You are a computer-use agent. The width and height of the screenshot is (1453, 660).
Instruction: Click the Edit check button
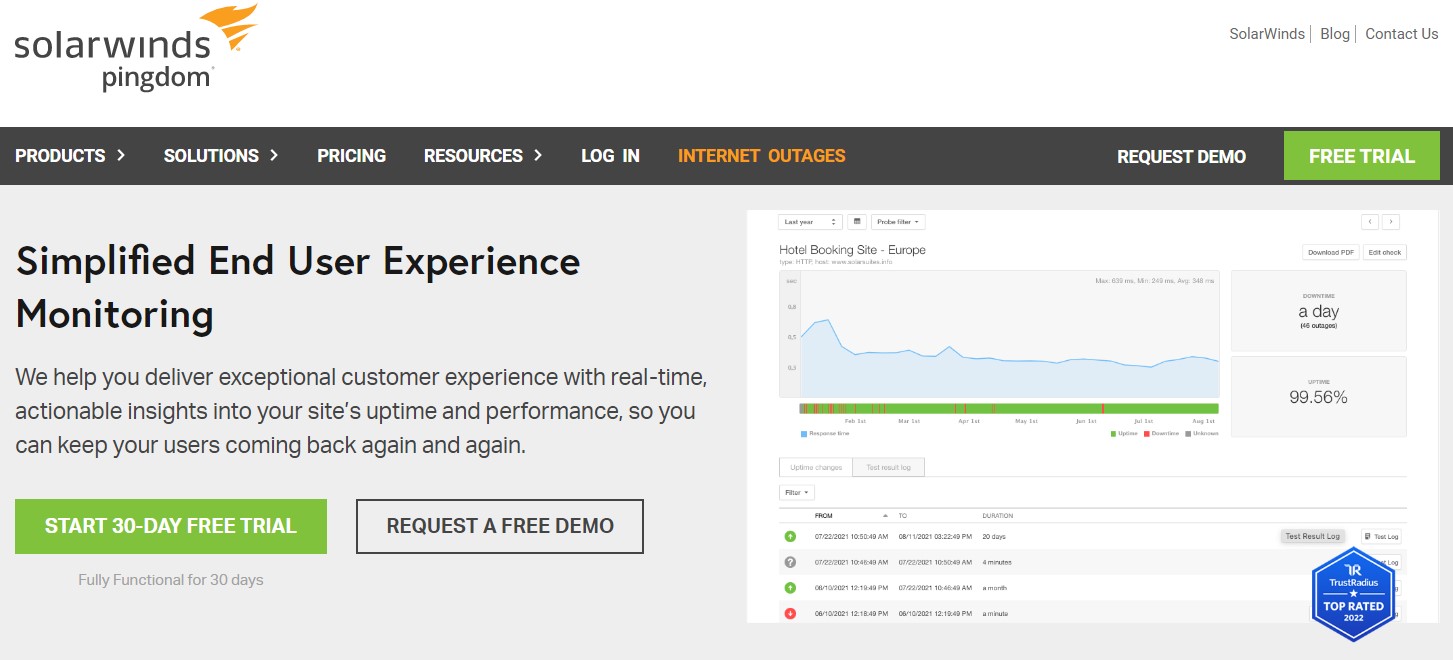coord(1385,252)
